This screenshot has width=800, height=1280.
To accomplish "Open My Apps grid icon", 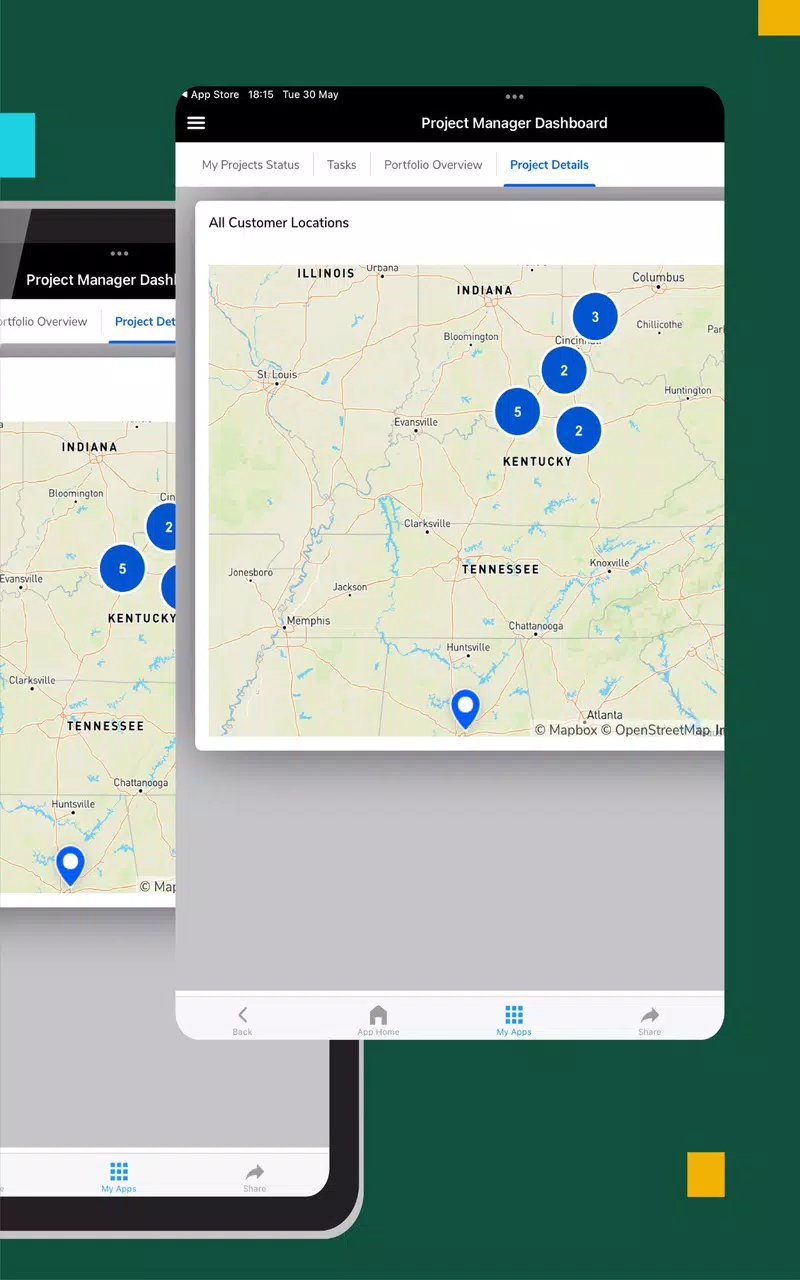I will coord(514,1015).
